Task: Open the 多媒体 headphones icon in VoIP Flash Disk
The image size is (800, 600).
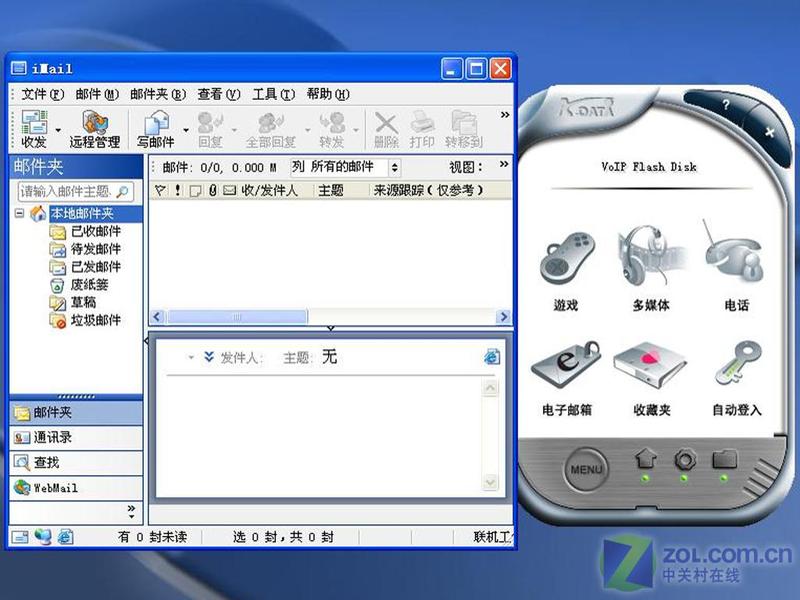Action: (652, 255)
